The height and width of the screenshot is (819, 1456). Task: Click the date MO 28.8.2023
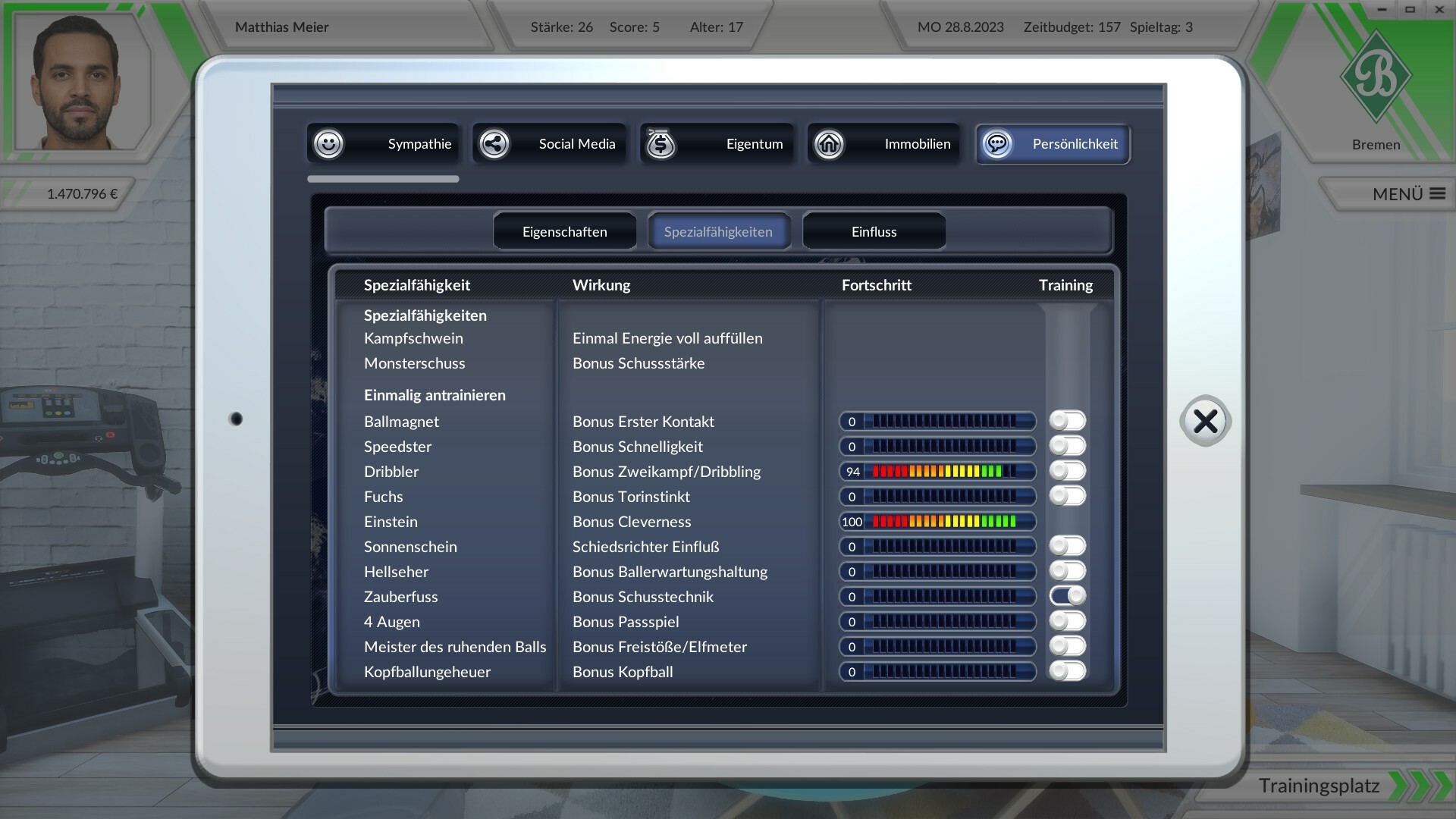960,27
